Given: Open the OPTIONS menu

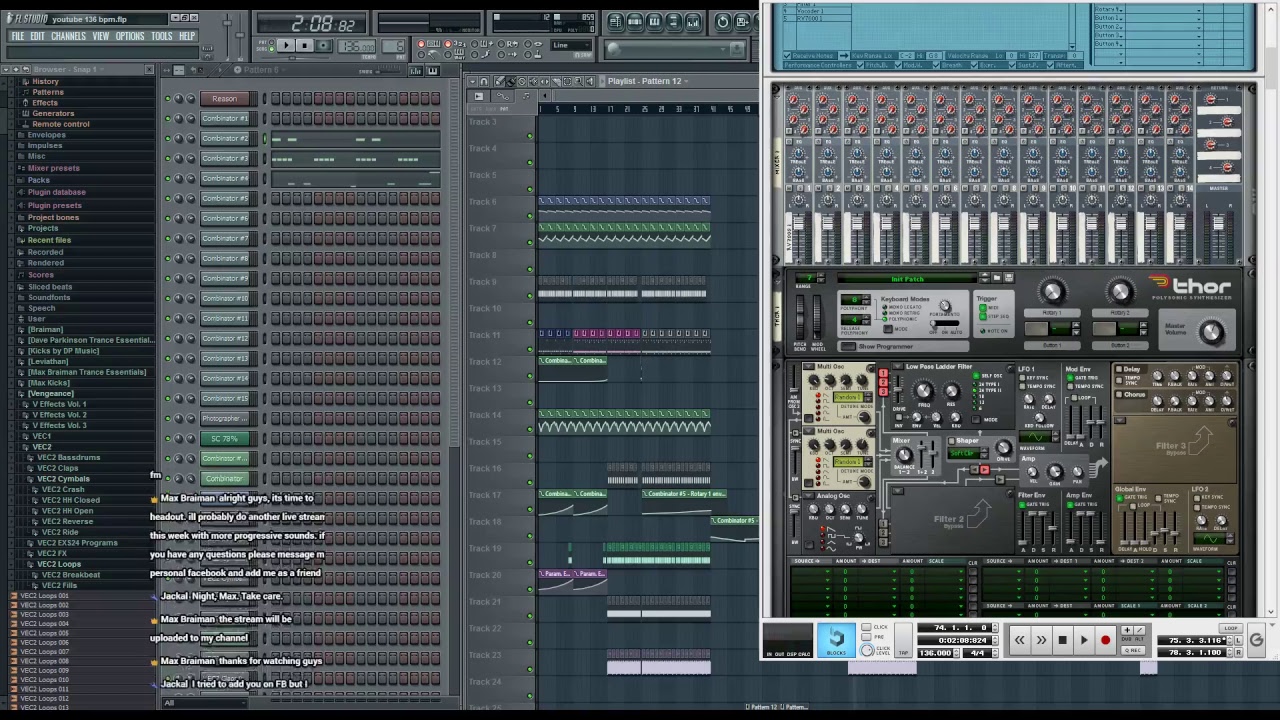Looking at the screenshot, I should click(x=130, y=36).
